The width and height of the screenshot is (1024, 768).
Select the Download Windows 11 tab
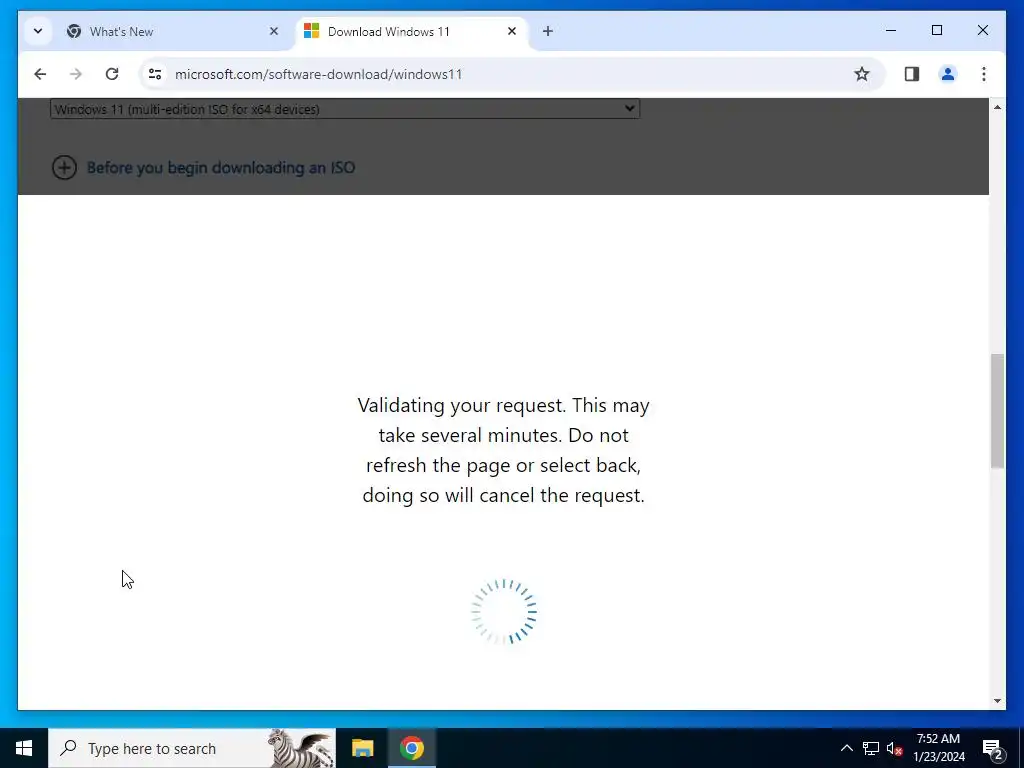coord(411,31)
